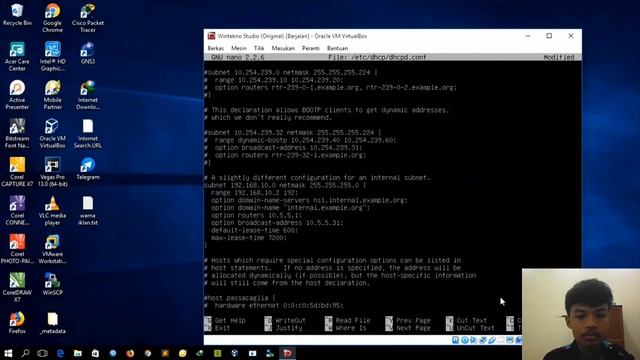The height and width of the screenshot is (360, 640).
Task: Launch Google Chrome from the desktop
Action: 52,18
